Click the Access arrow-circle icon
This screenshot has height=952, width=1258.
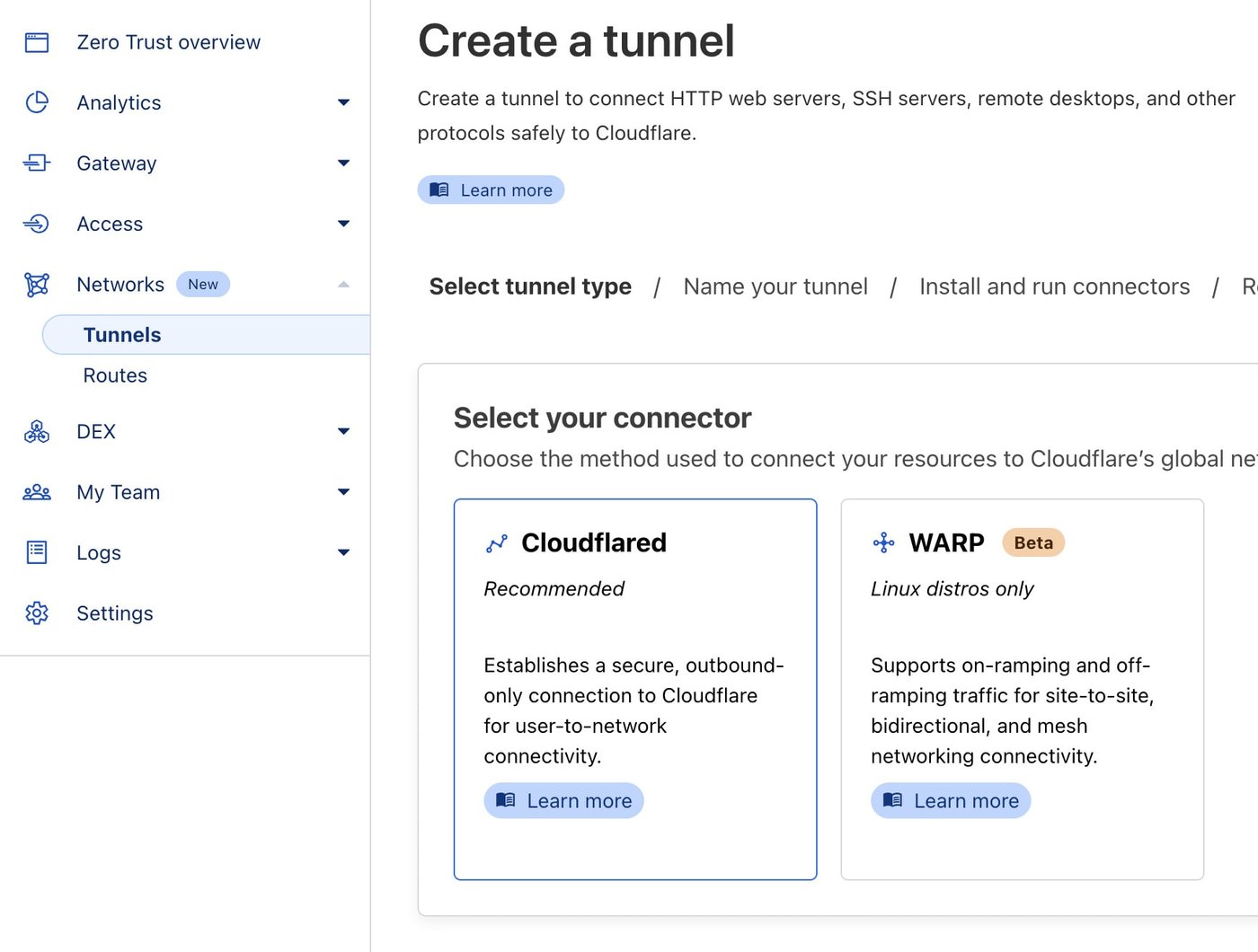(37, 224)
